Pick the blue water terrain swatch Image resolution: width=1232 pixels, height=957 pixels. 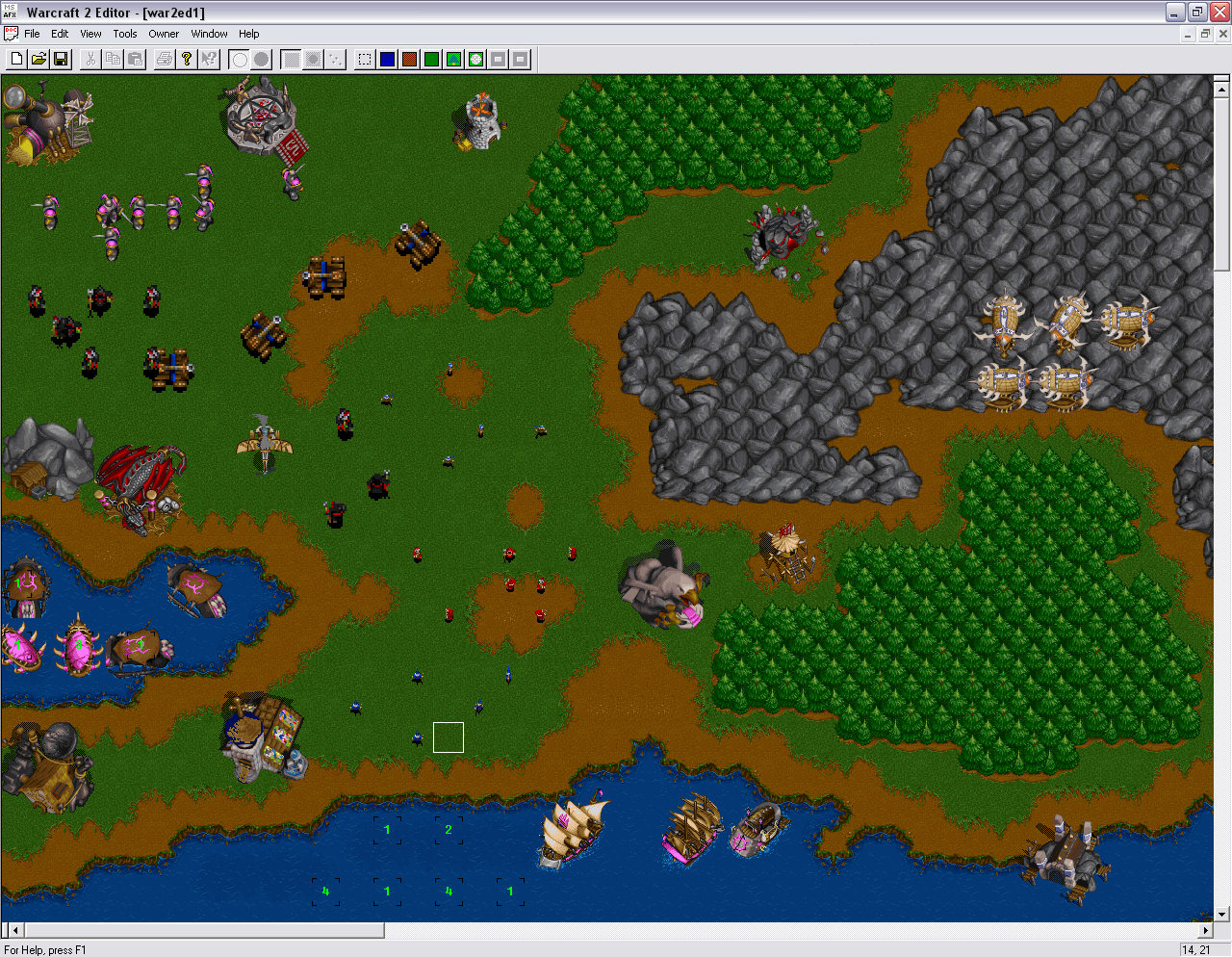[387, 60]
